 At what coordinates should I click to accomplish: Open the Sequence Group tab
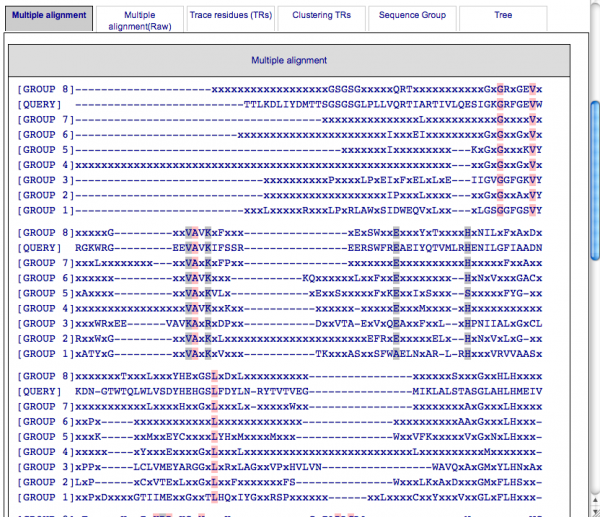[x=411, y=16]
